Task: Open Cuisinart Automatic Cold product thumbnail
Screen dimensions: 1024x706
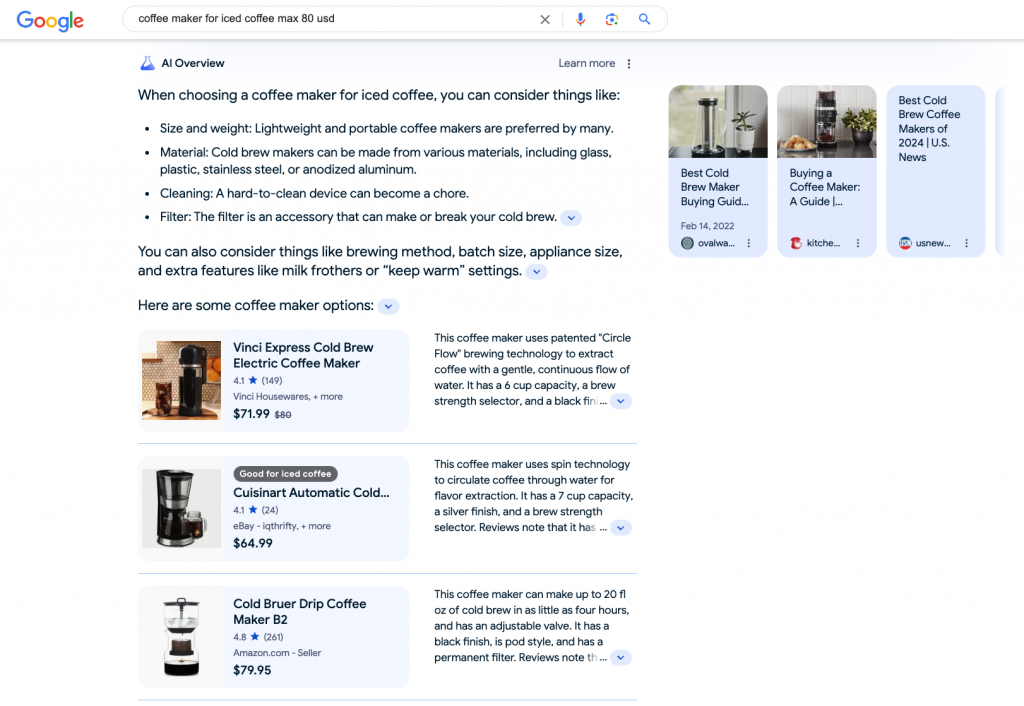Action: 182,508
